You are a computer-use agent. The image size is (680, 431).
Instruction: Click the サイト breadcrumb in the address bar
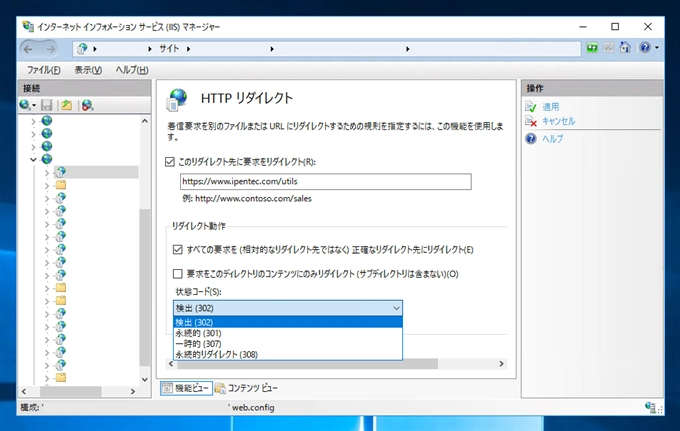169,49
